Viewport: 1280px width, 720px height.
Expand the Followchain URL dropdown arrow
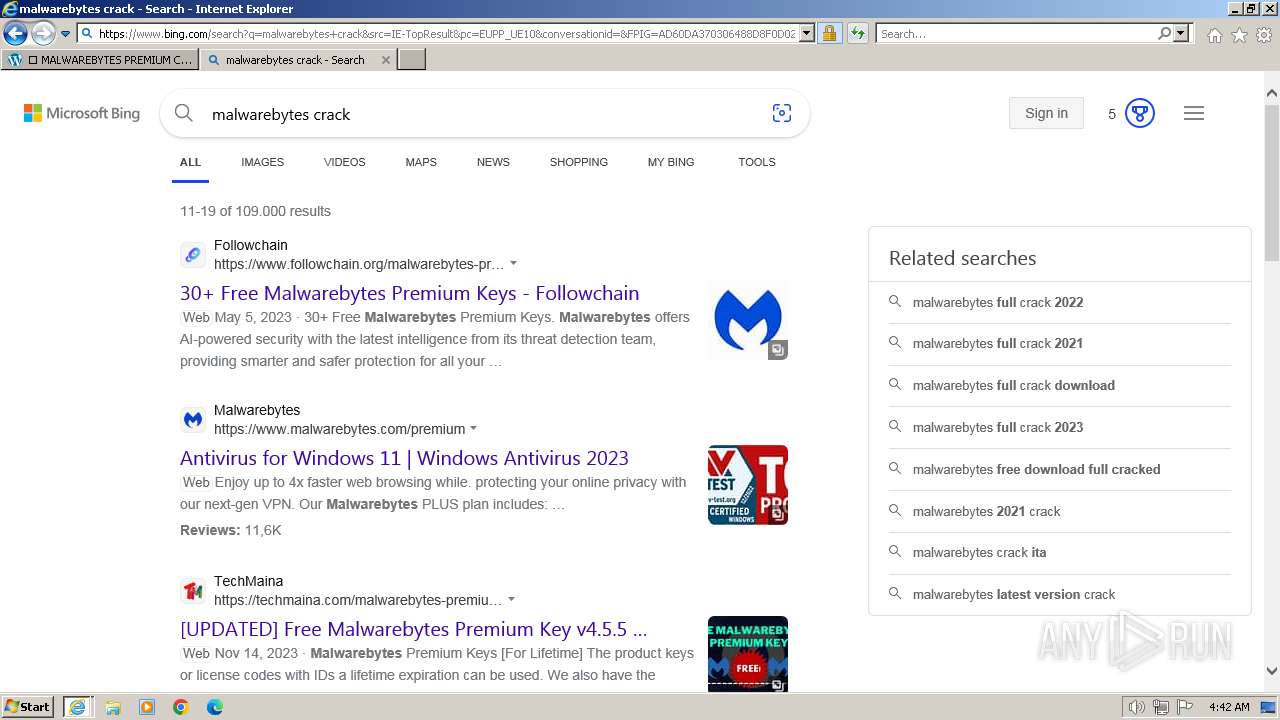pos(513,264)
